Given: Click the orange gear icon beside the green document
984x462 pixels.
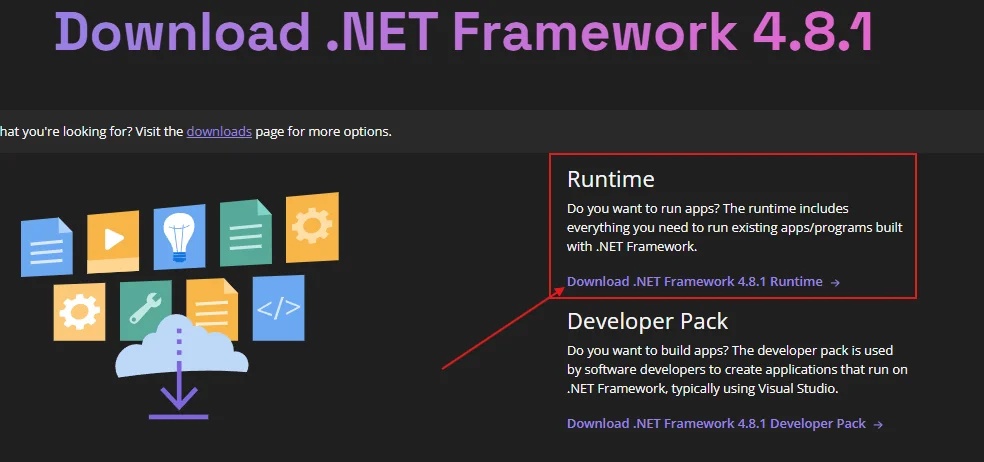Looking at the screenshot, I should [313, 227].
